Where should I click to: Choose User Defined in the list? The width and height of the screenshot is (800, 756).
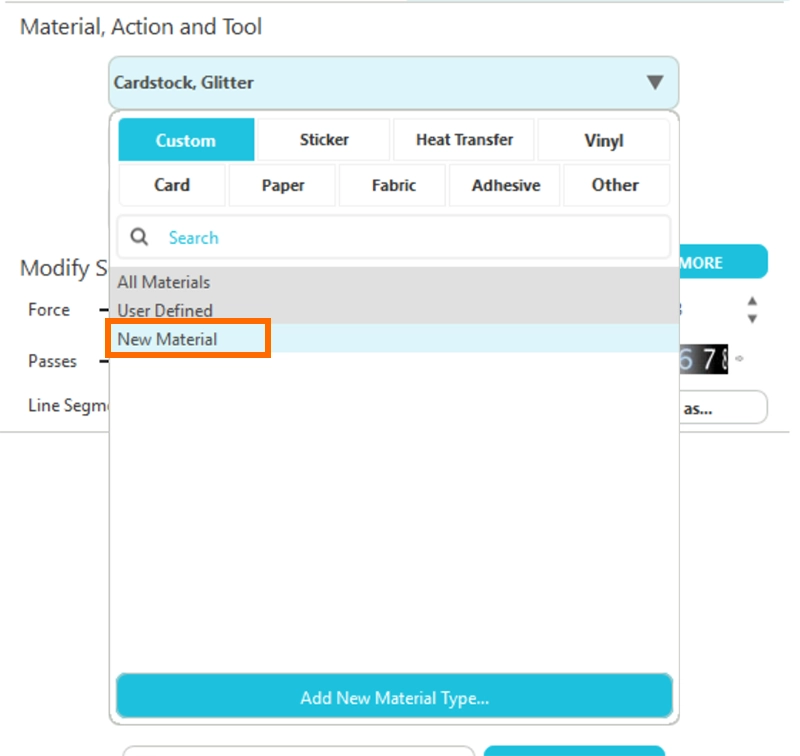point(165,310)
